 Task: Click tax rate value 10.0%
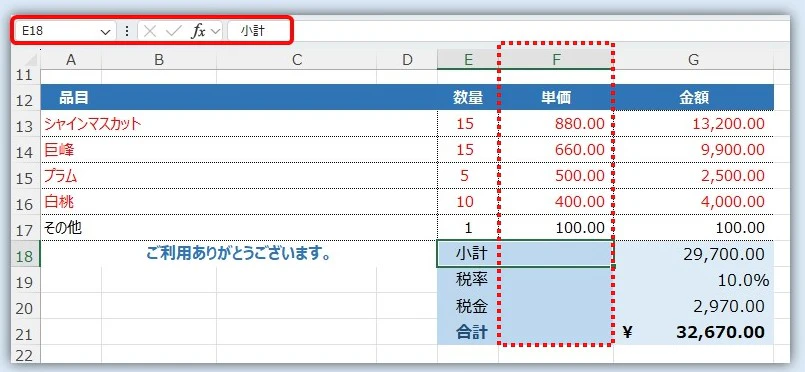pos(693,280)
